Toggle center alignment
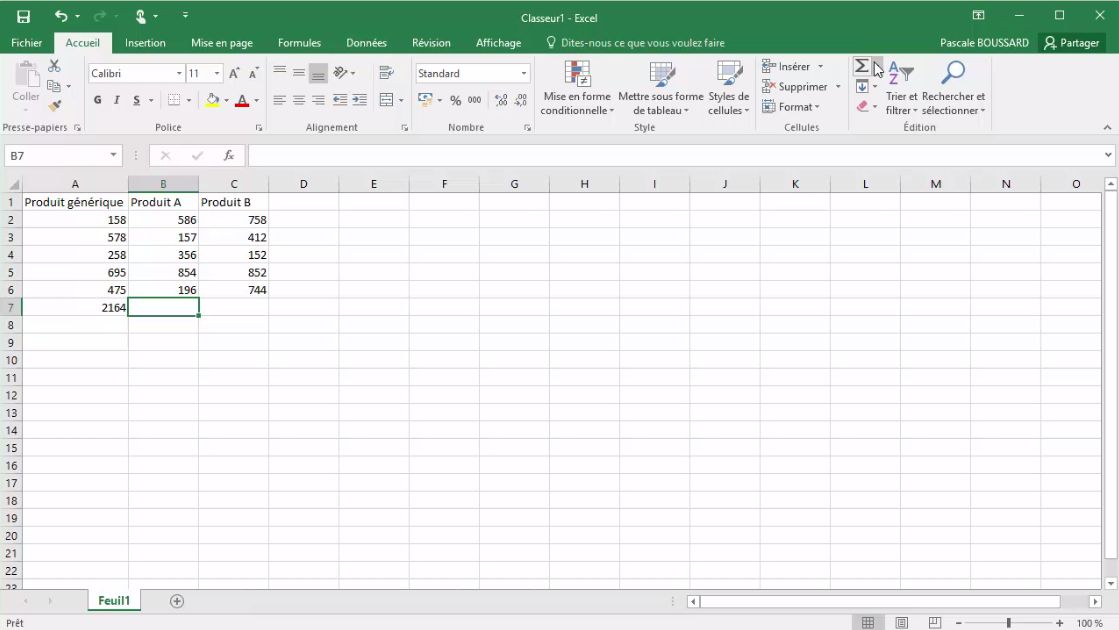This screenshot has width=1119, height=630. 300,99
